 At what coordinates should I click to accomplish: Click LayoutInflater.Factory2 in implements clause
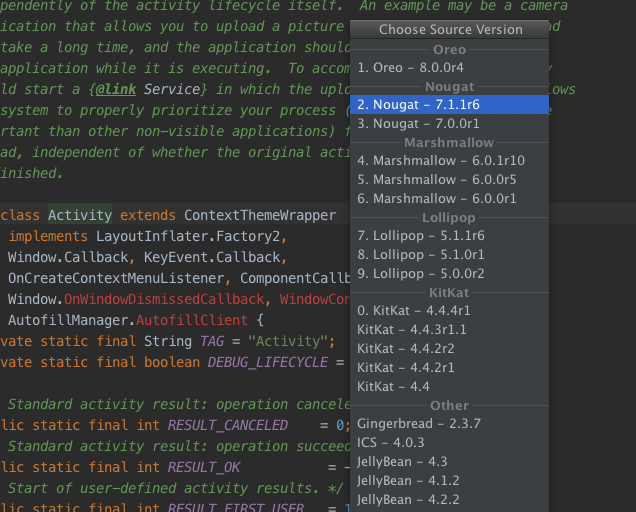[x=188, y=236]
